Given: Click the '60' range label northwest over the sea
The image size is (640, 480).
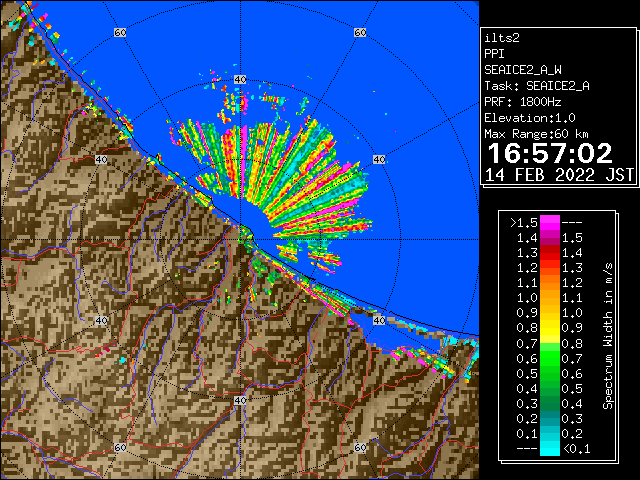Looking at the screenshot, I should pyautogui.click(x=120, y=32).
